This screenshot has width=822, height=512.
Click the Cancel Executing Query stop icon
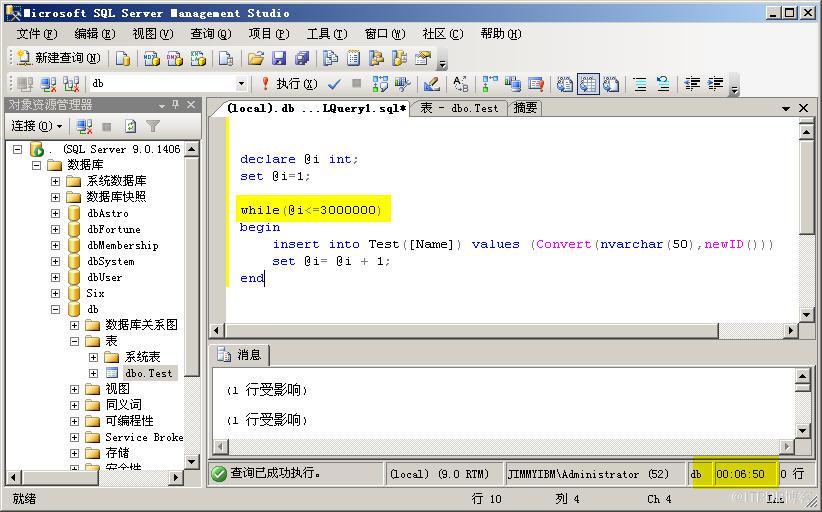pos(356,84)
